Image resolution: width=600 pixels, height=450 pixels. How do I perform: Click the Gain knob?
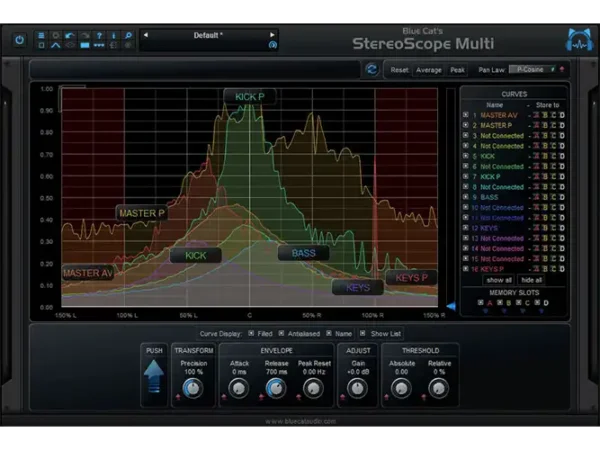point(357,388)
